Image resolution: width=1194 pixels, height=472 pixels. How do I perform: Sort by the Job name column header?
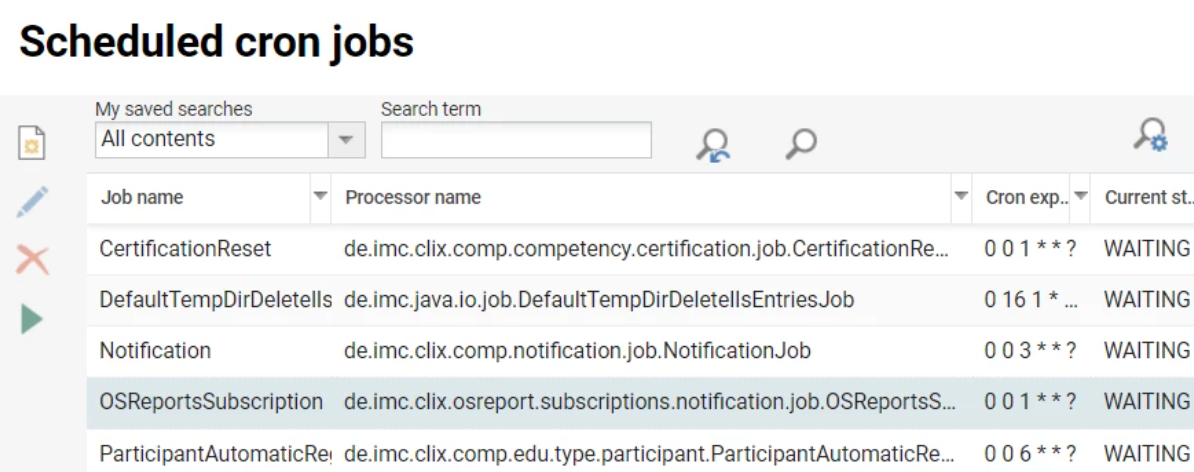point(142,198)
